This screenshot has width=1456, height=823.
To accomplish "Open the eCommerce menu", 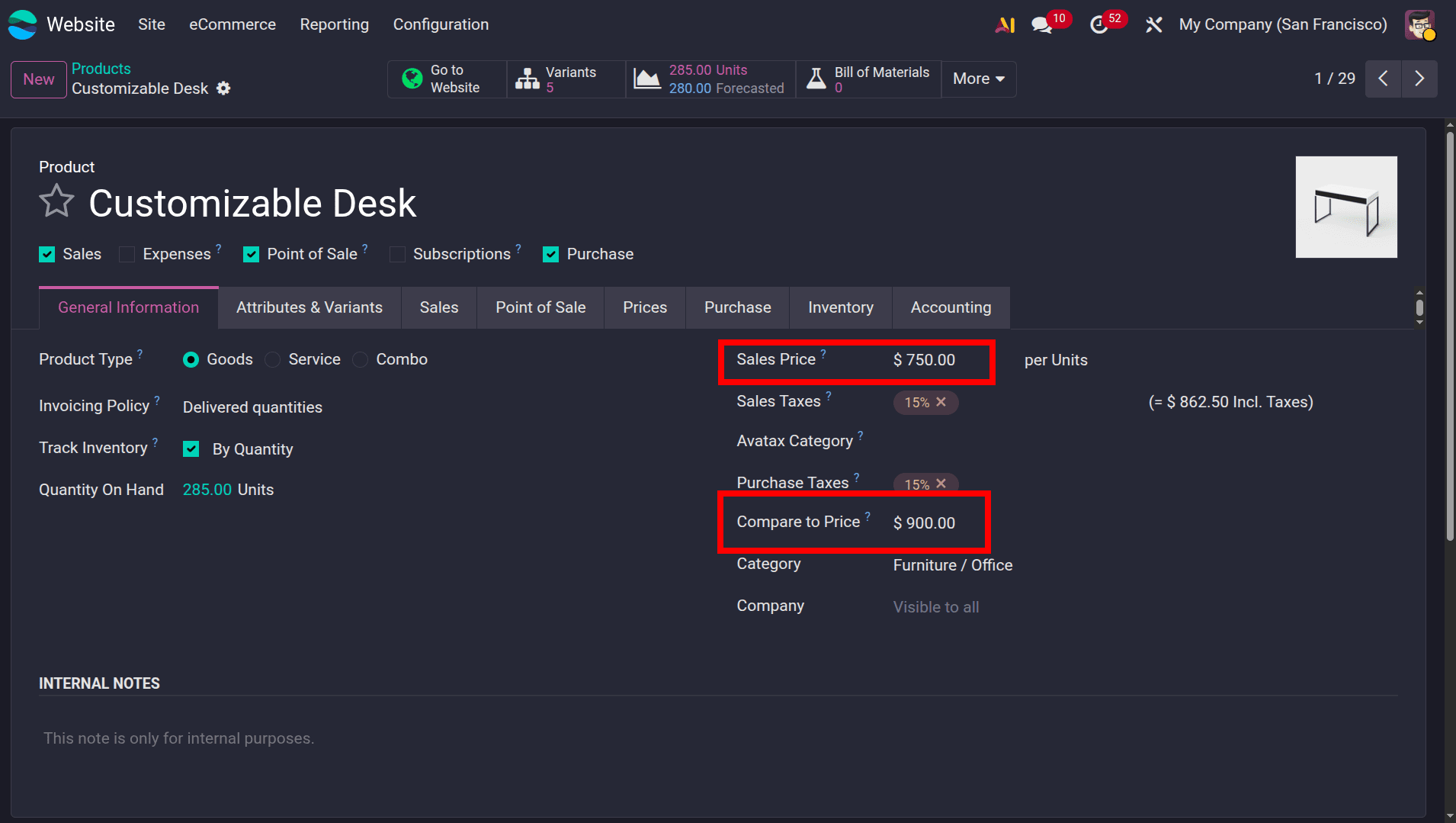I will (x=233, y=24).
